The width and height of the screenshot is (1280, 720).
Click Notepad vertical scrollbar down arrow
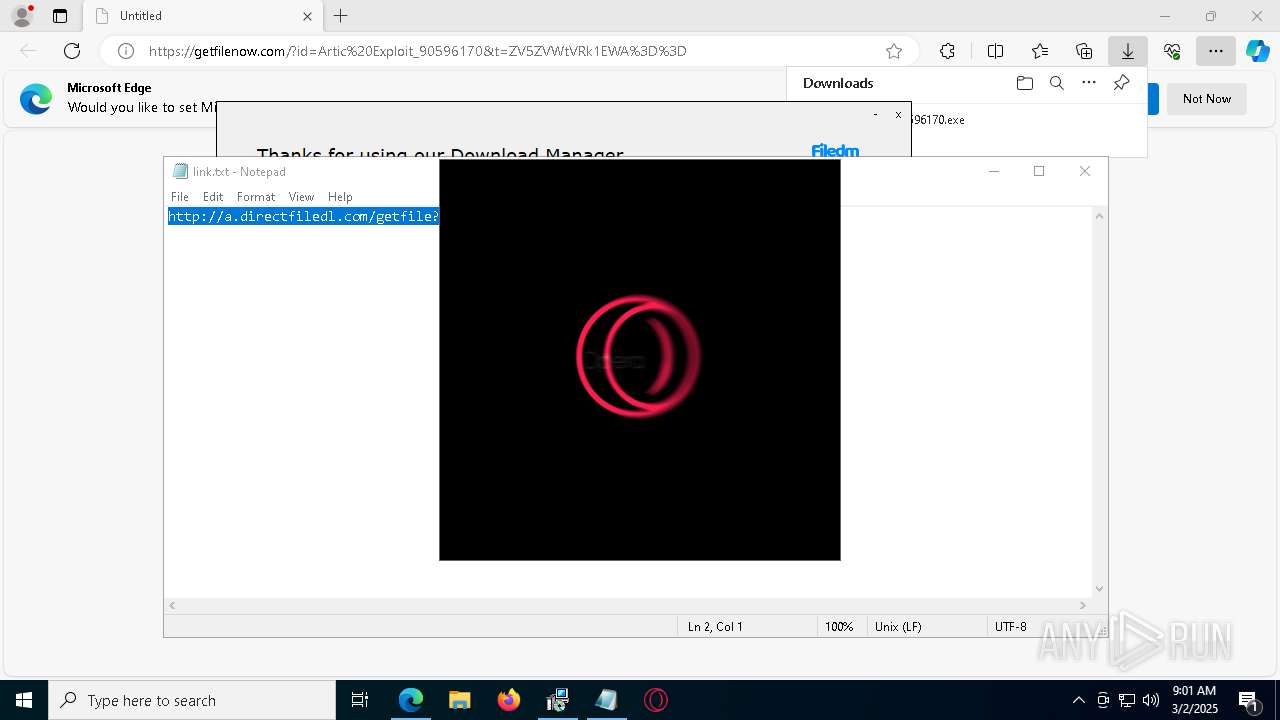click(x=1099, y=589)
